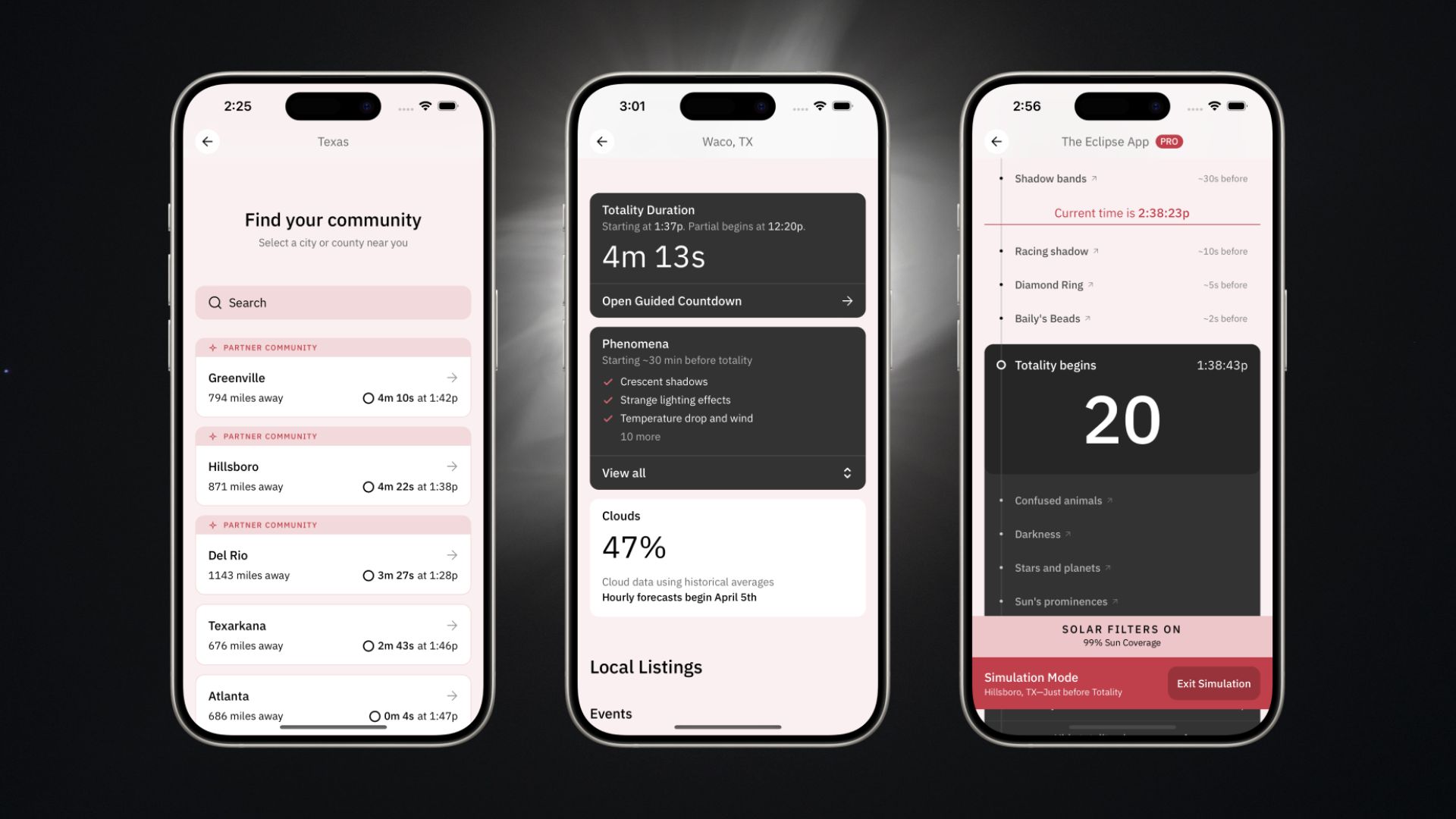Viewport: 1456px width, 819px height.
Task: Tap the search input field
Action: pyautogui.click(x=332, y=302)
